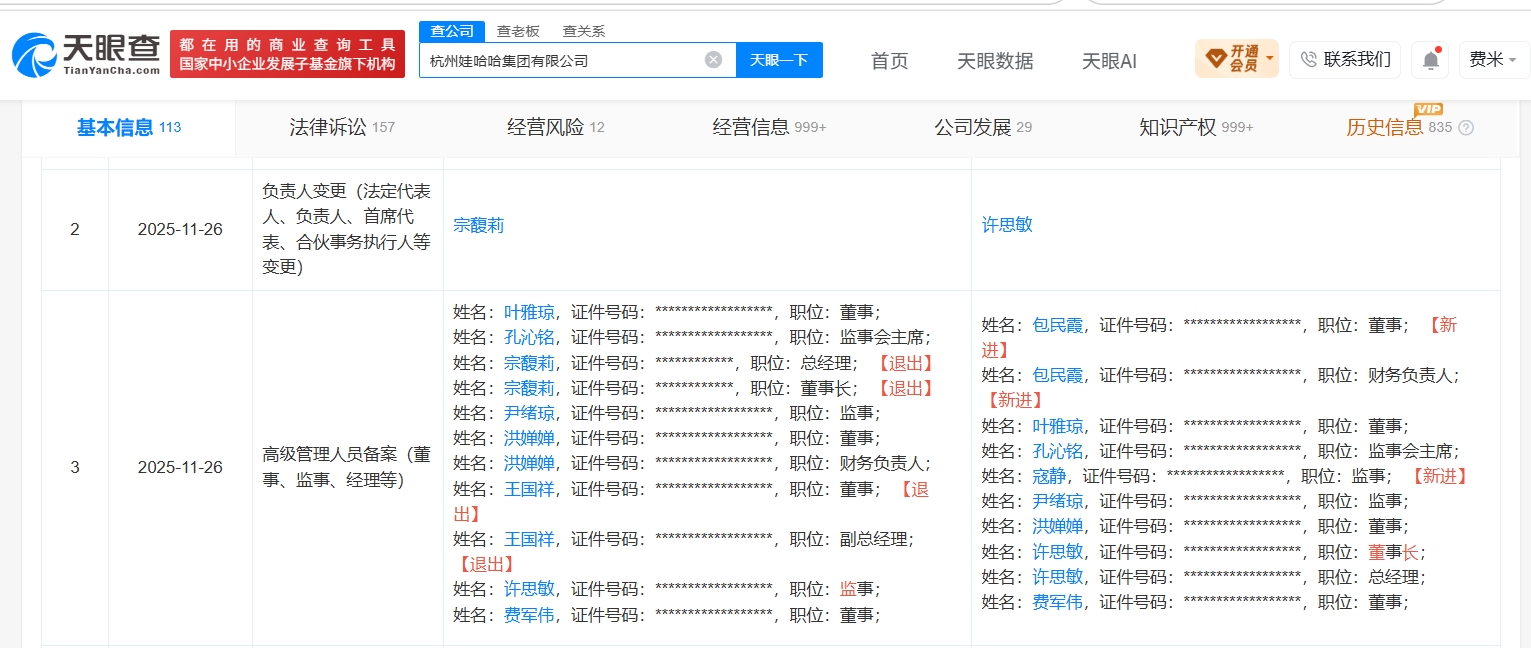The width and height of the screenshot is (1531, 648).
Task: Click the 2025-11-26 date in row 3
Action: point(180,467)
